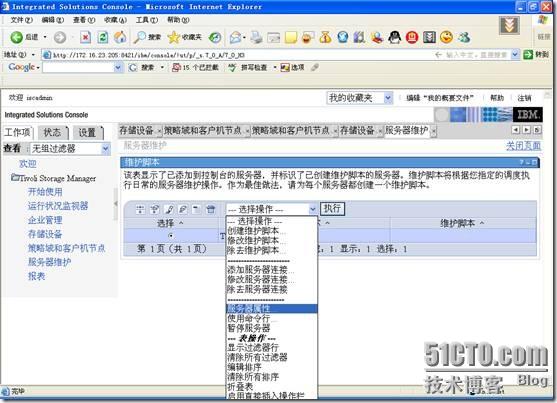Screen dimensions: 557x403
Task: Open the 选择操作 action dropdown
Action: pyautogui.click(x=272, y=209)
